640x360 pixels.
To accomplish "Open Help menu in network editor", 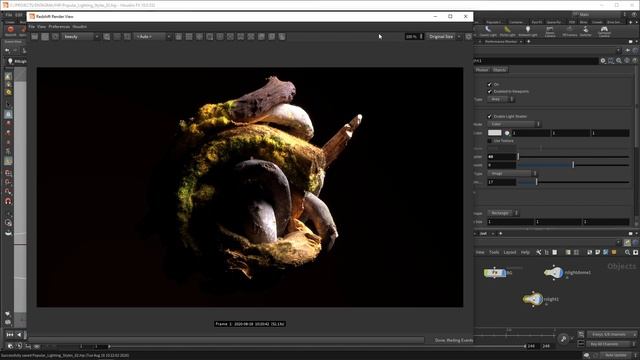I will pos(525,253).
